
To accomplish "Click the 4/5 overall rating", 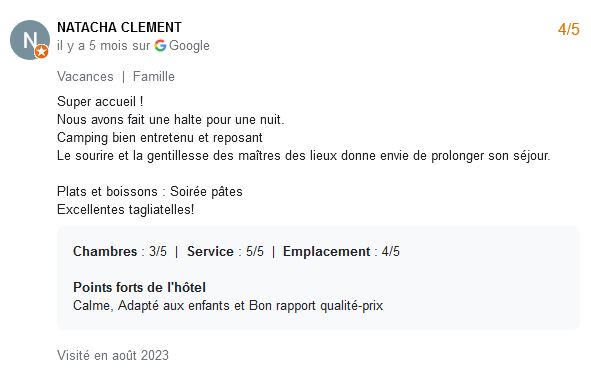I will tap(569, 29).
